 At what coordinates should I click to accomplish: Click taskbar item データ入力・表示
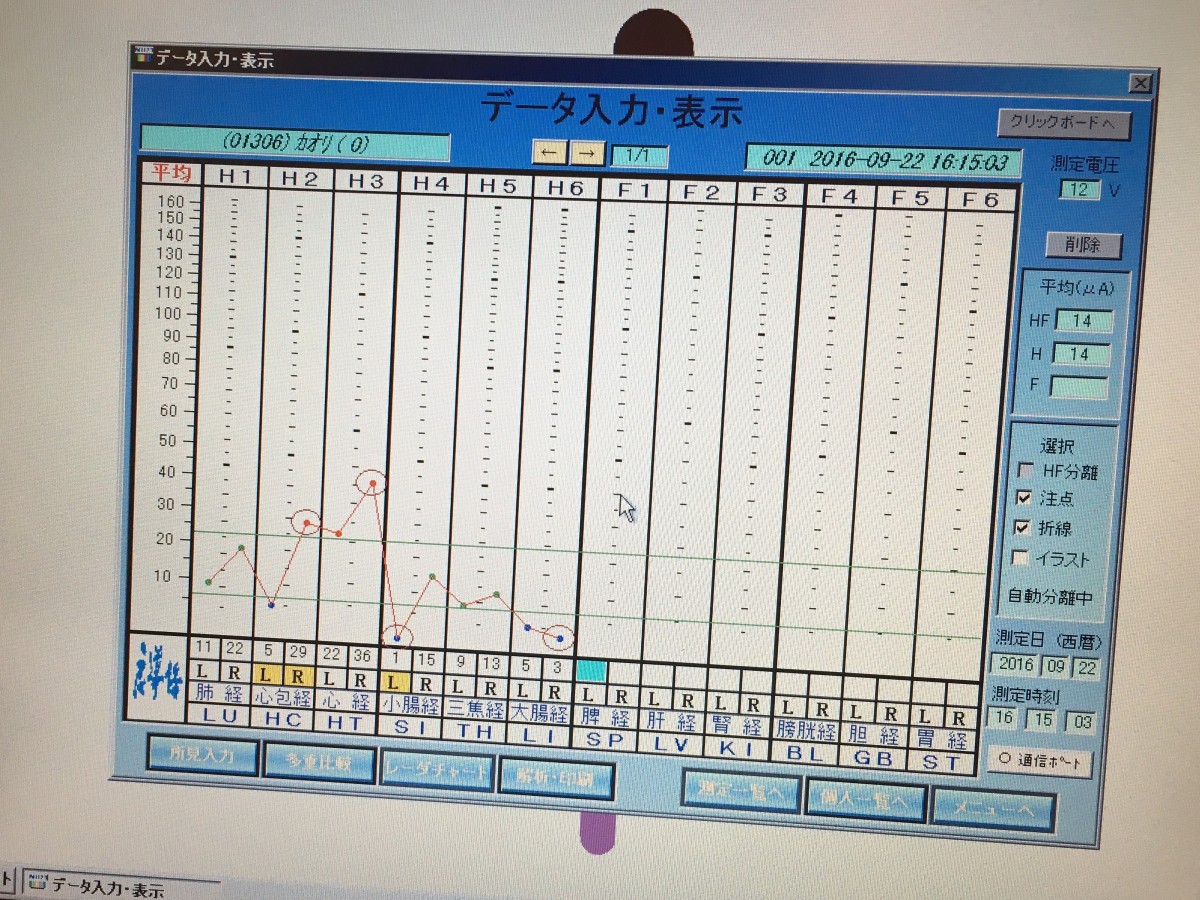coord(95,886)
